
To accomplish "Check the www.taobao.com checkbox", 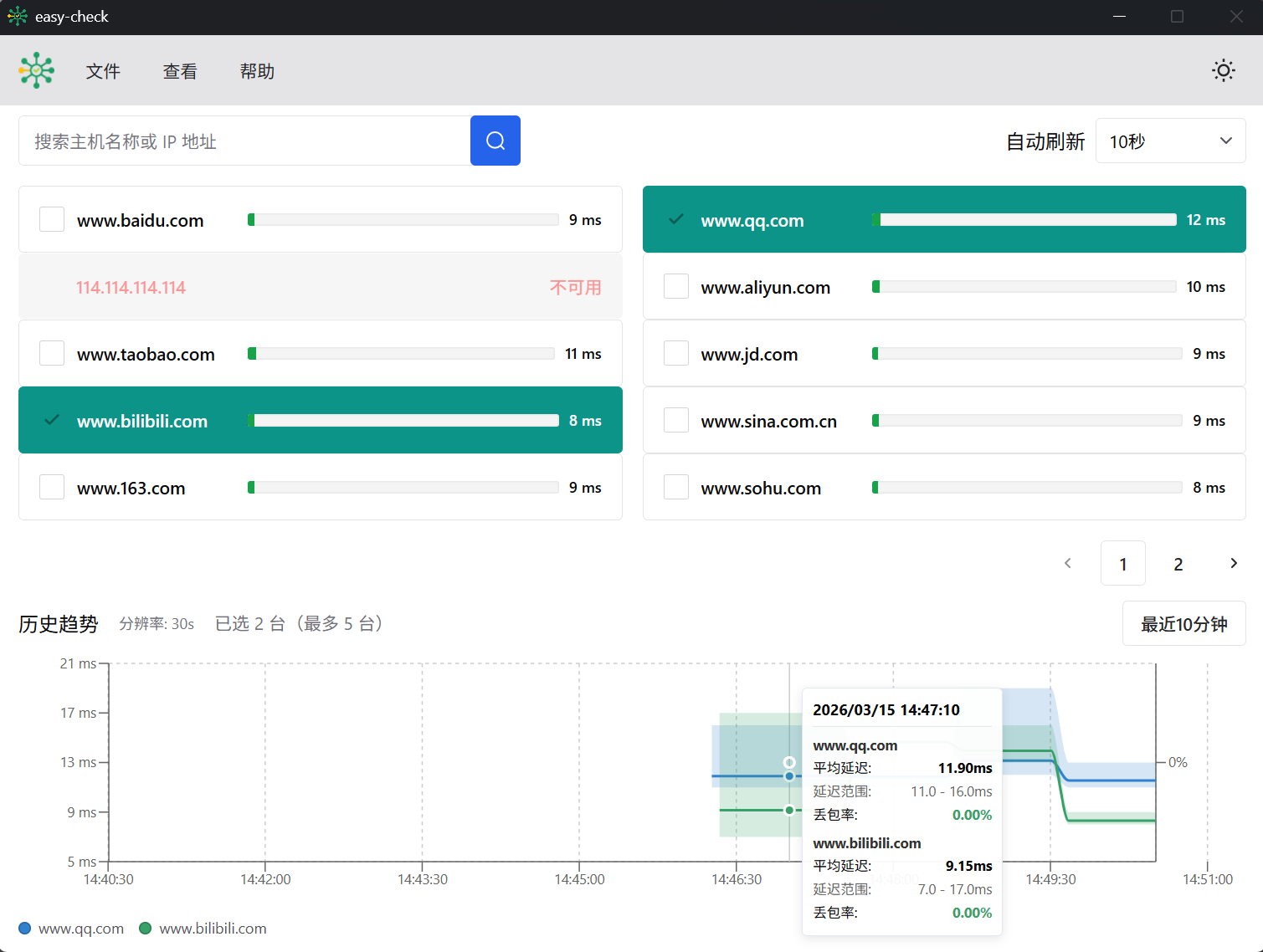I will point(52,353).
